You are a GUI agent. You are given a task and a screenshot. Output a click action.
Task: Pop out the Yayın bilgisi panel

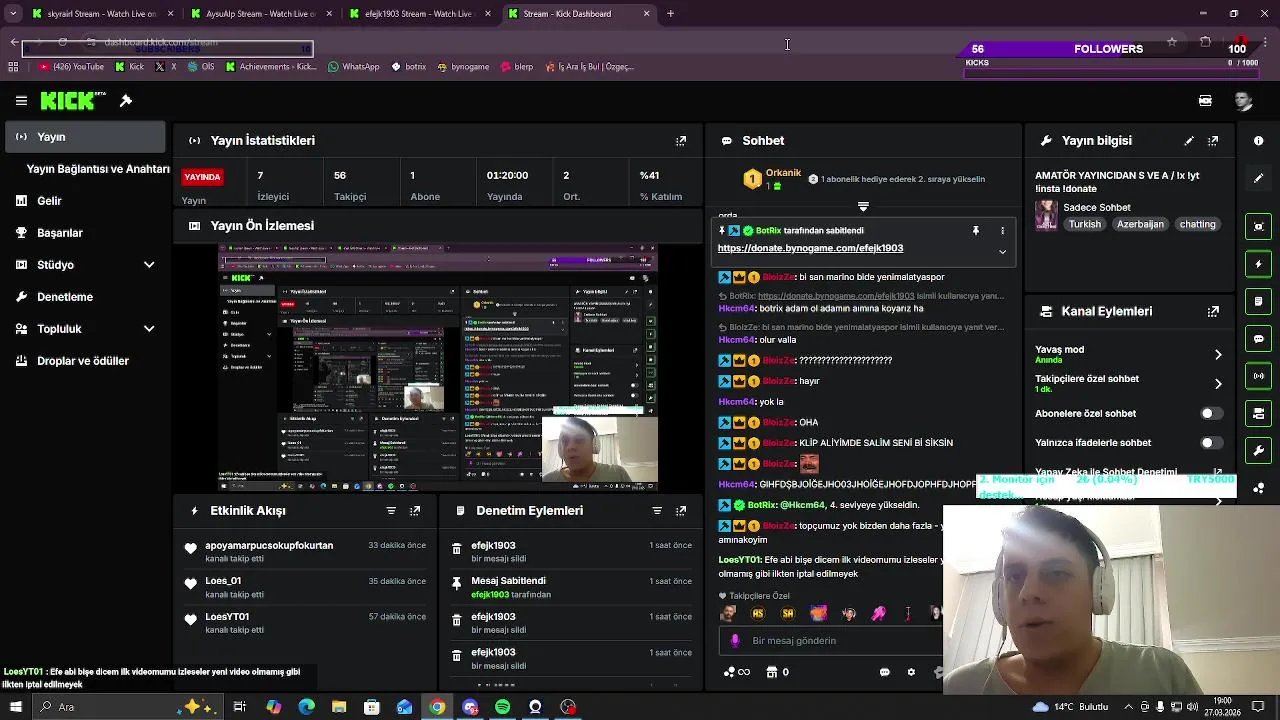click(x=1213, y=141)
